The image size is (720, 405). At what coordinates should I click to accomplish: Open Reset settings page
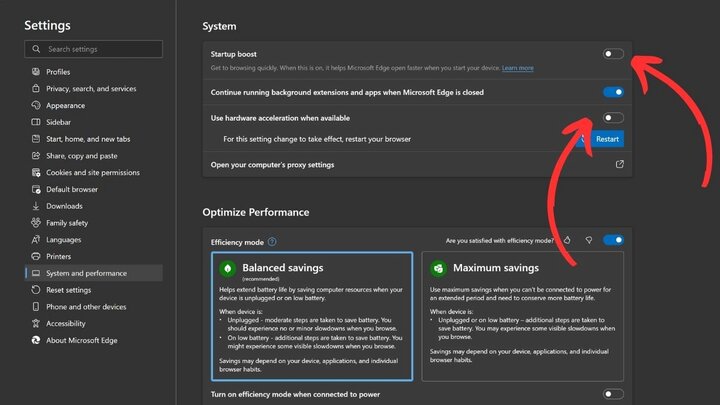point(94,290)
